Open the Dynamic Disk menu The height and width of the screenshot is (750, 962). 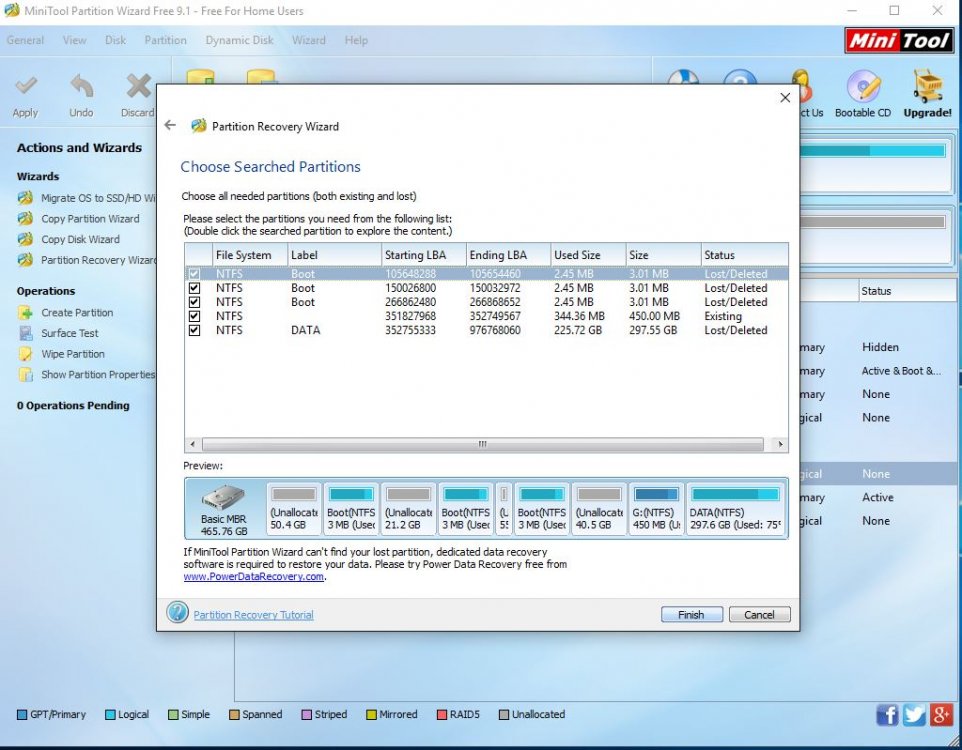click(x=239, y=40)
